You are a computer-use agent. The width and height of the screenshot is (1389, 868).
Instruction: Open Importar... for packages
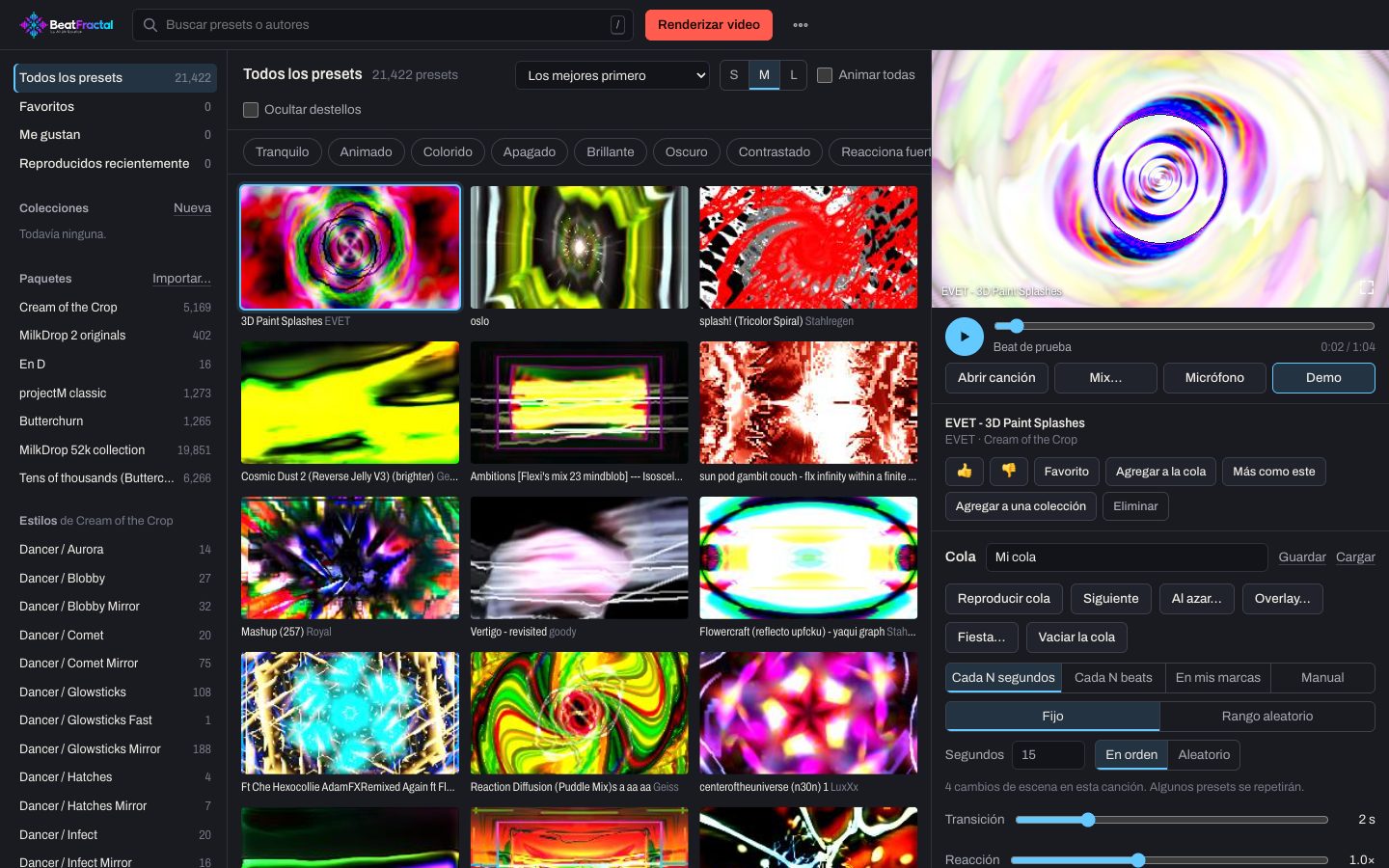[x=181, y=279]
